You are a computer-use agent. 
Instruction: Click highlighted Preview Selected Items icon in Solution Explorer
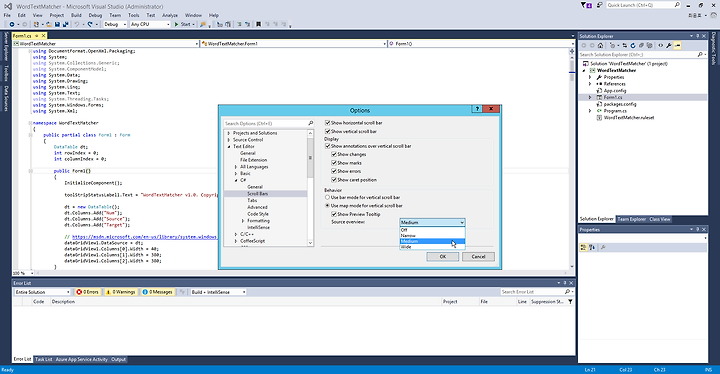678,45
